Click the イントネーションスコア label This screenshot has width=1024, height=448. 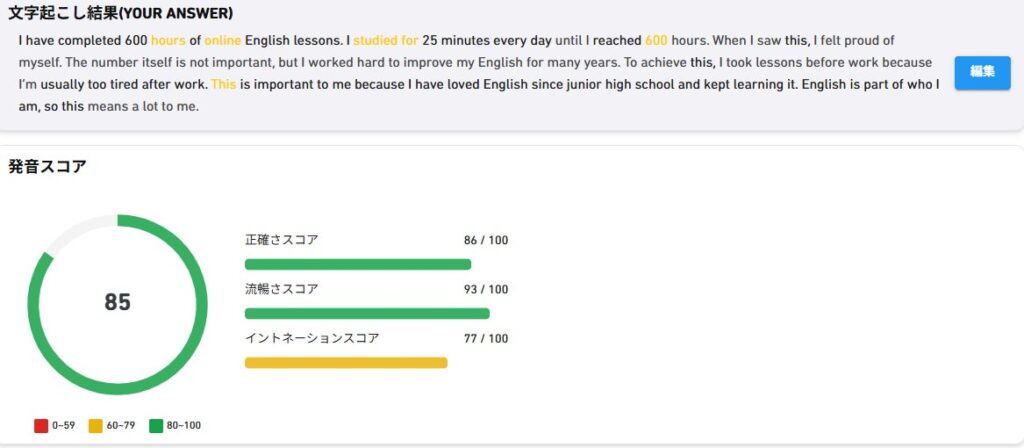312,338
